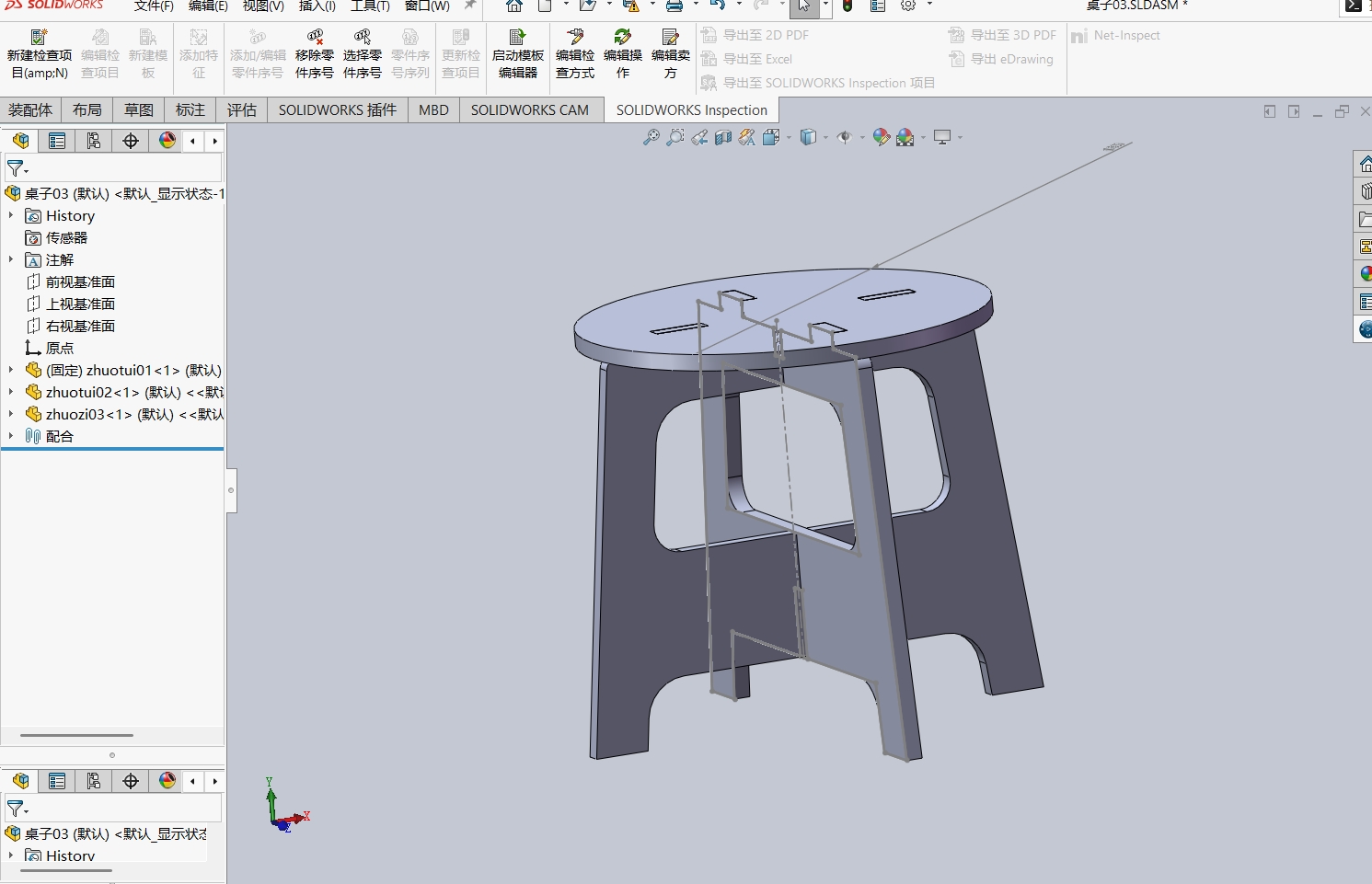Screen dimensions: 1372x884
Task: Open the 文件(F) menu
Action: pyautogui.click(x=154, y=6)
